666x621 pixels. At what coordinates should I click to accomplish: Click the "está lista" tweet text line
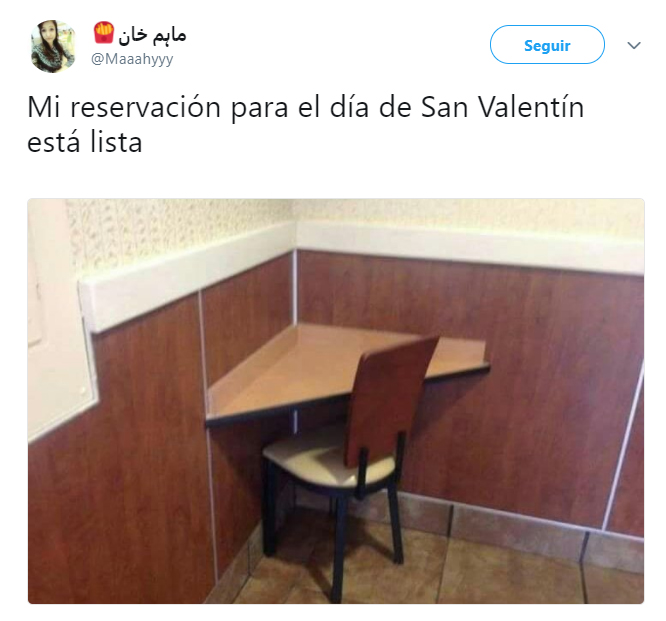85,143
